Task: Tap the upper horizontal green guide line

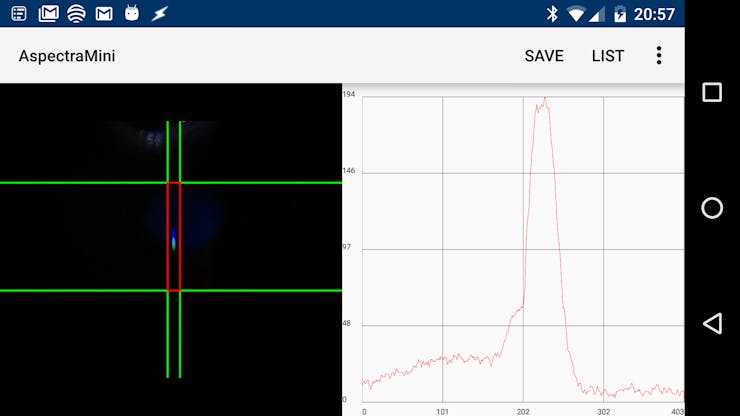Action: click(171, 183)
